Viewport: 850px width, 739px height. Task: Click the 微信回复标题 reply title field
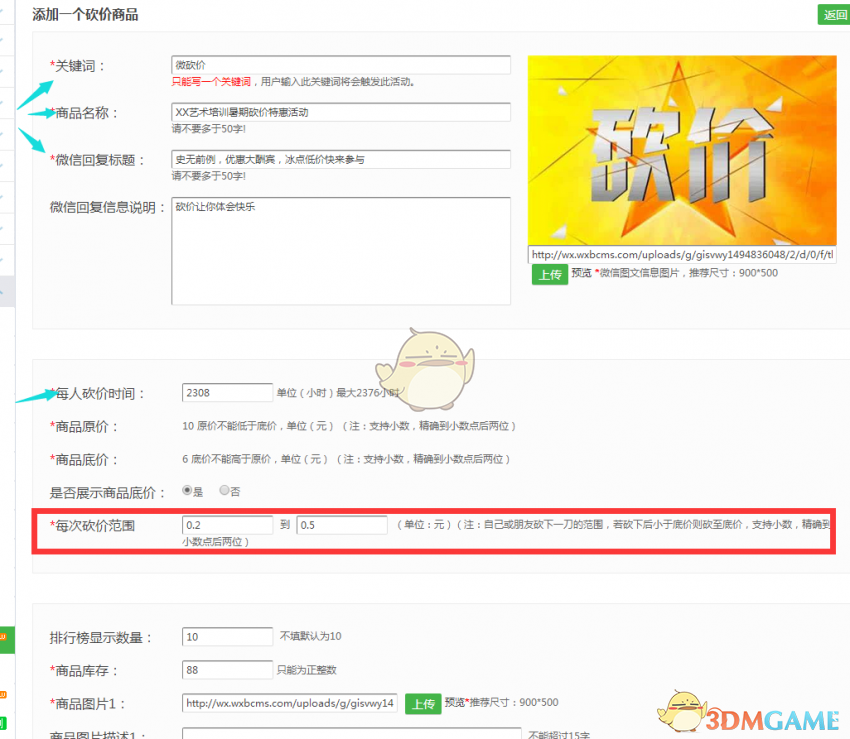pyautogui.click(x=340, y=161)
